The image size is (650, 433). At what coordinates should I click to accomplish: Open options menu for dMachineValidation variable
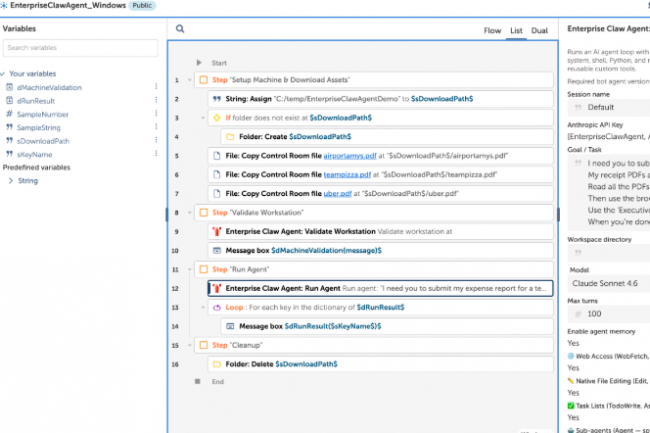click(x=156, y=86)
